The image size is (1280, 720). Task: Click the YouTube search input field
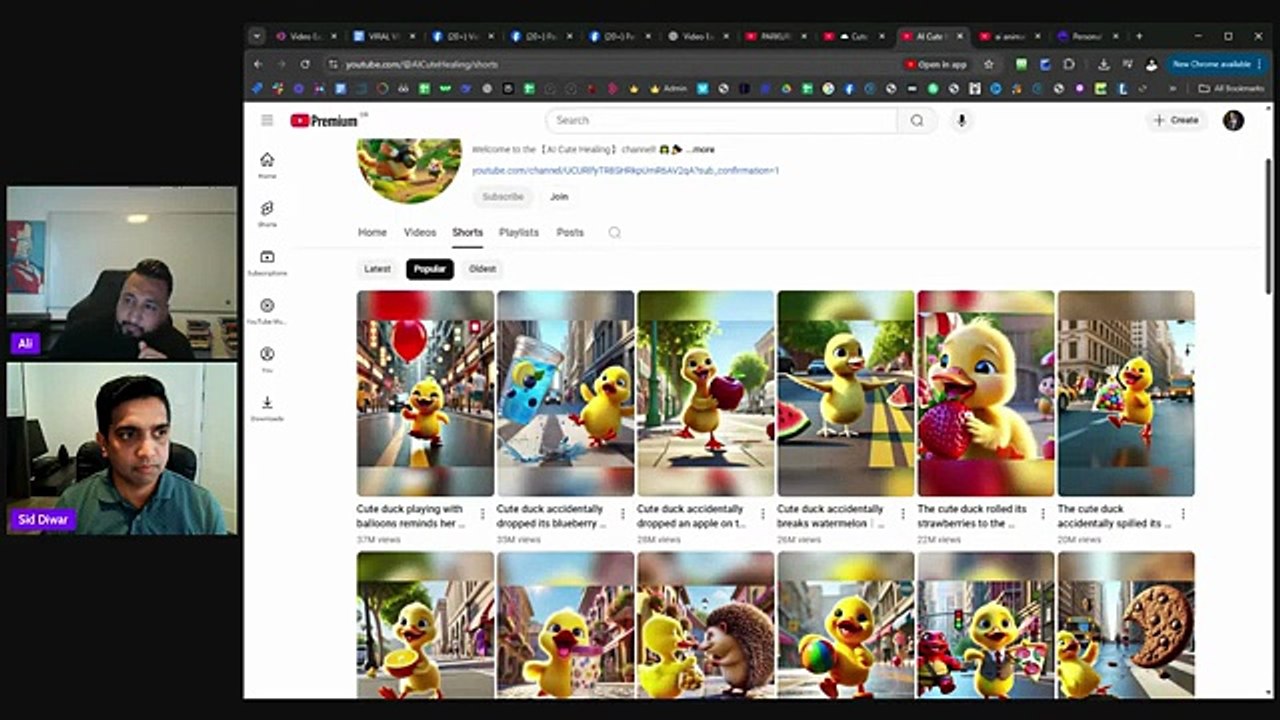721,120
